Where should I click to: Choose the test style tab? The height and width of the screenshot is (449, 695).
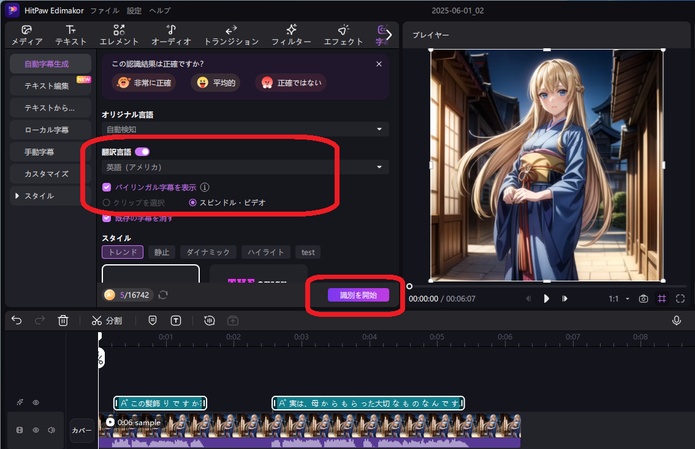308,252
